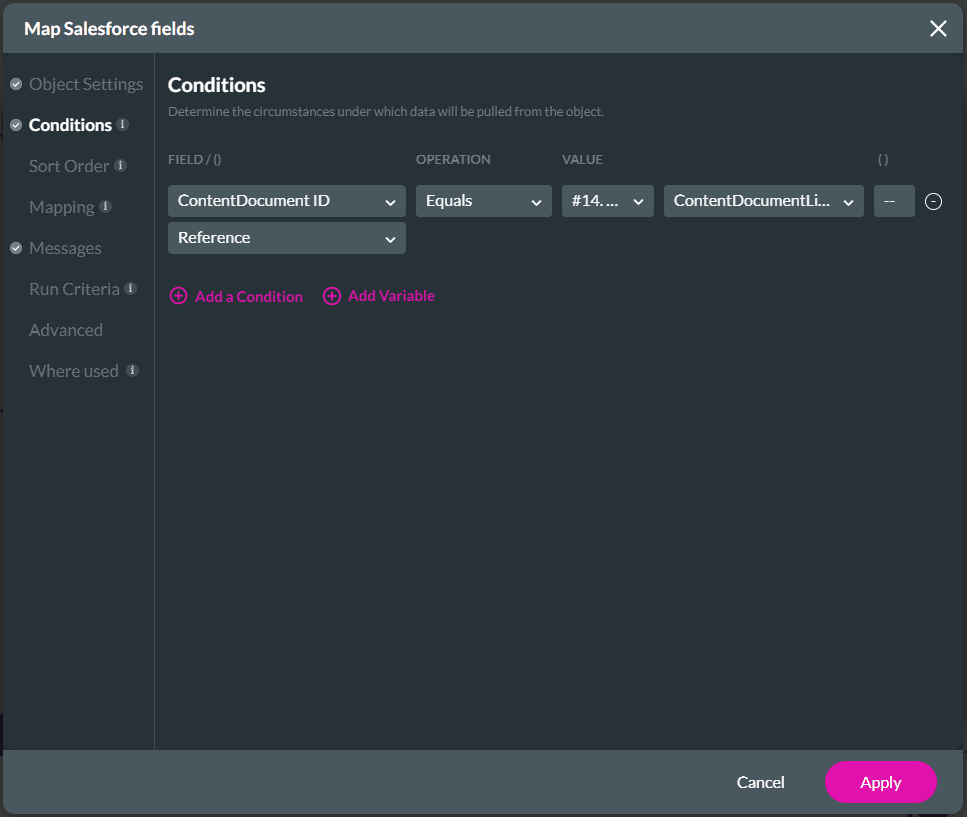Click info icon beside Conditions tab

(x=123, y=125)
